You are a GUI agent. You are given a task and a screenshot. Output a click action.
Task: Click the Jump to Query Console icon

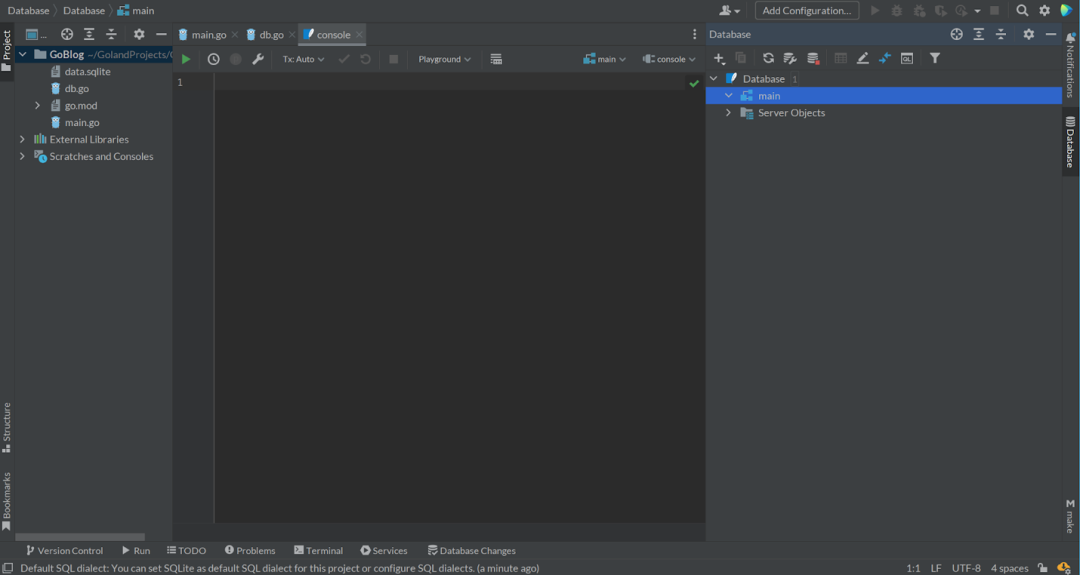[x=906, y=59]
